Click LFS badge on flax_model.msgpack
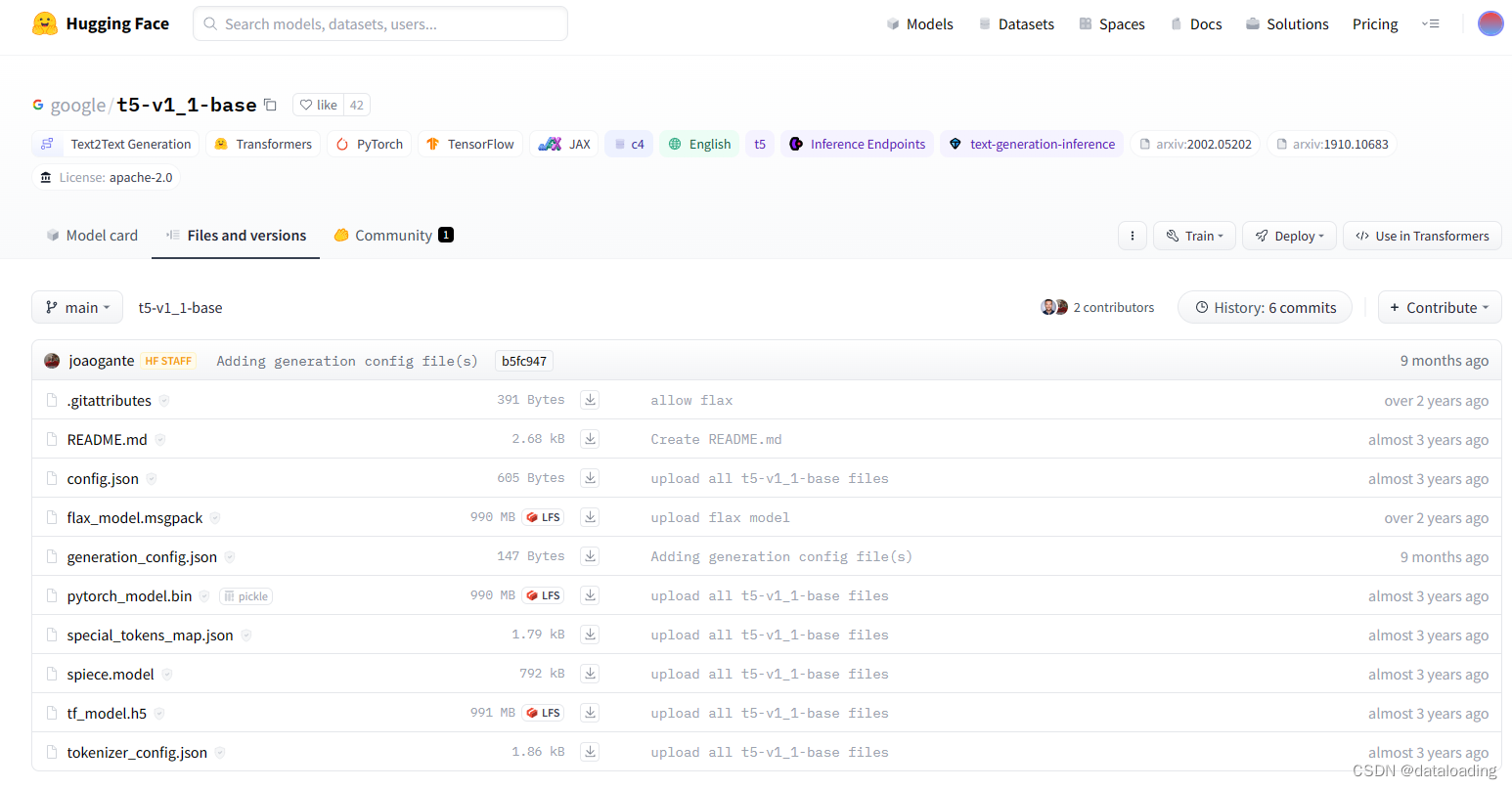 (x=543, y=517)
